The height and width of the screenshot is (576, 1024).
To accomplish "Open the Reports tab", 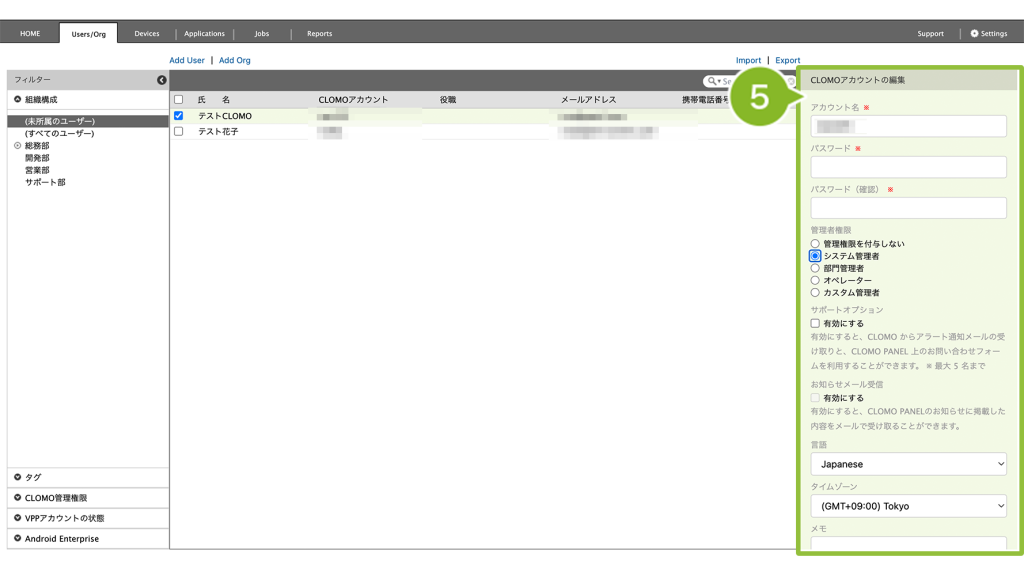I will pyautogui.click(x=319, y=33).
